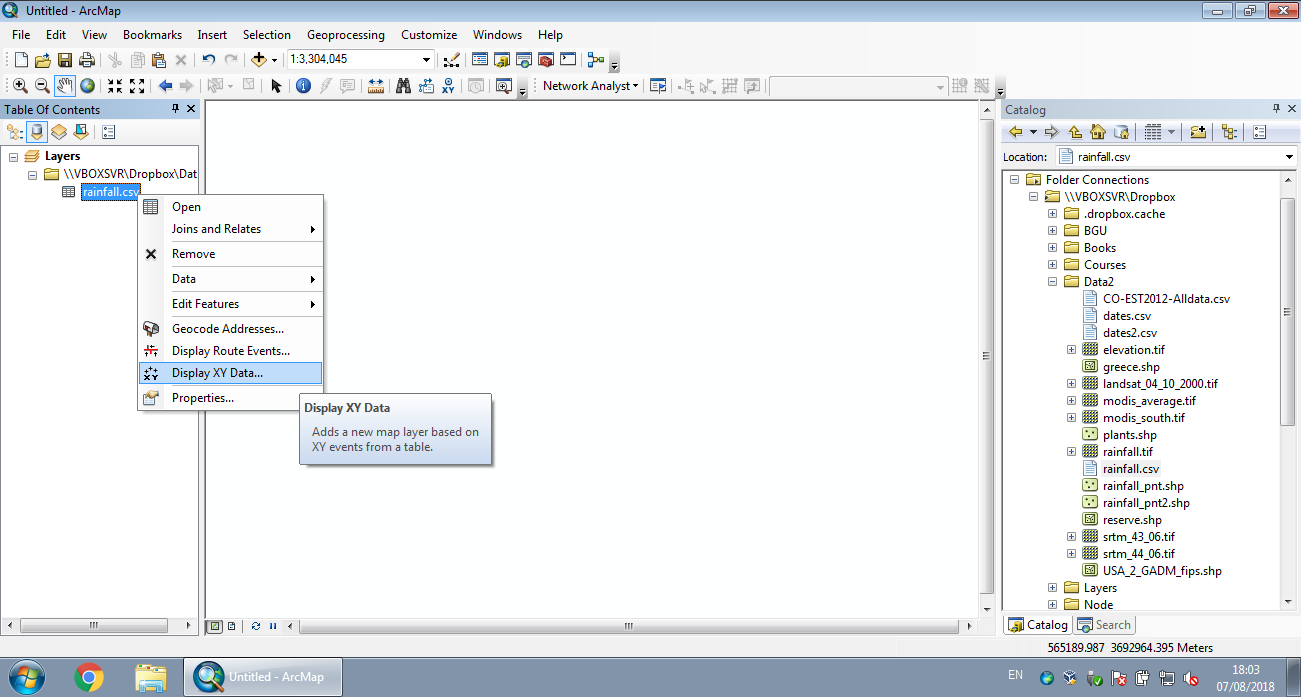Image resolution: width=1301 pixels, height=697 pixels.
Task: Toggle the Pan tool
Action: point(64,85)
